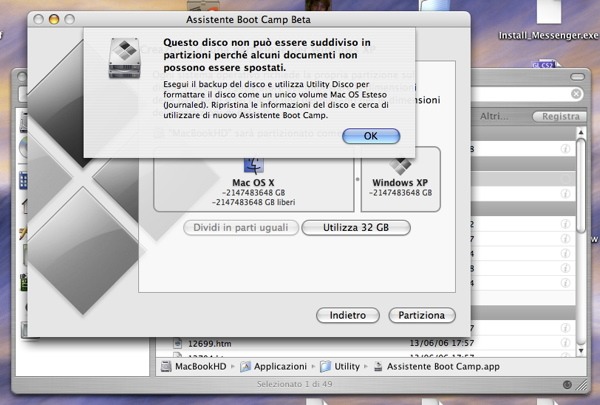
Task: Click Altri... in the Finder search bar
Action: pos(494,116)
